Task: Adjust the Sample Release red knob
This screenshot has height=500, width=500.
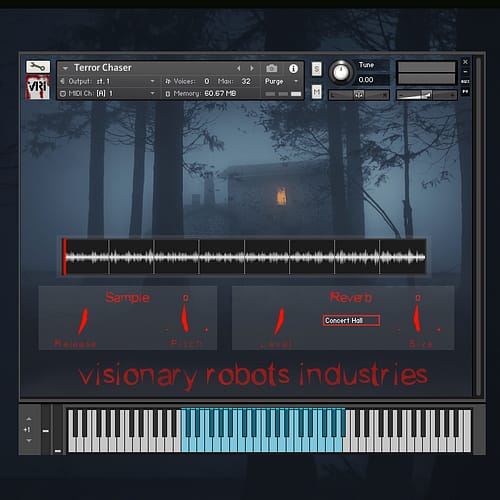Action: pyautogui.click(x=83, y=321)
